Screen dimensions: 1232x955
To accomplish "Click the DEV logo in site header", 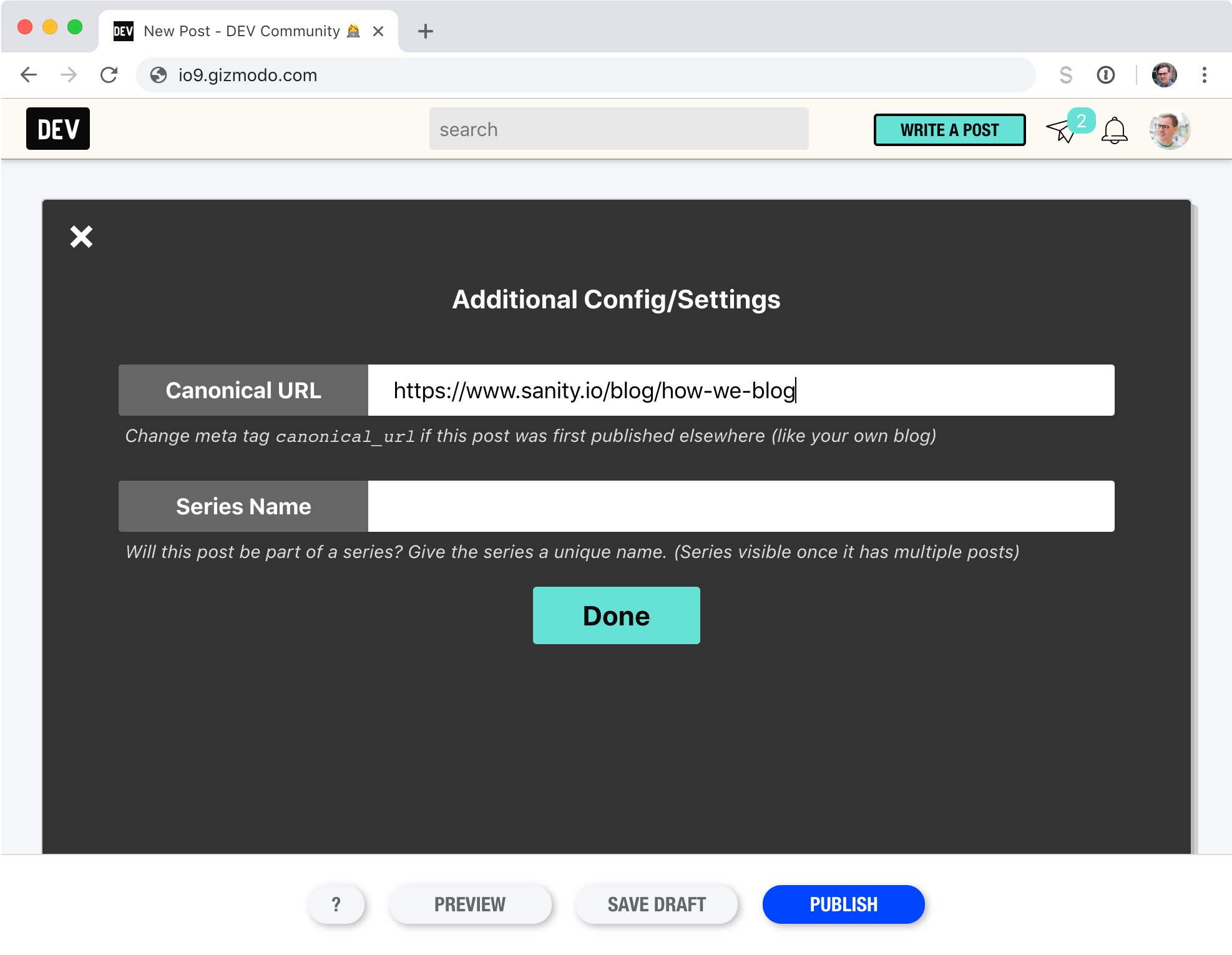I will 58,129.
